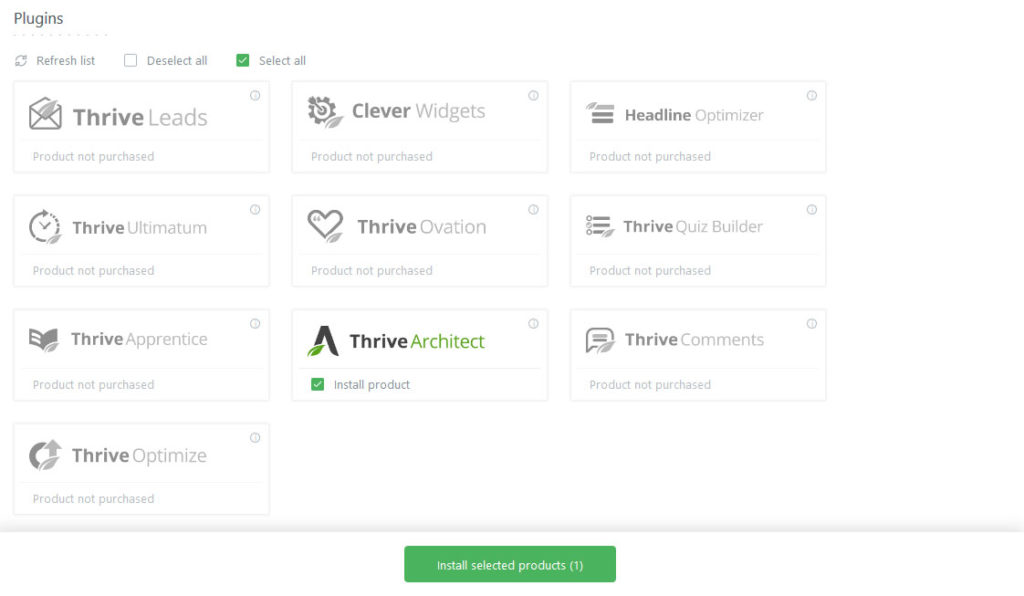The image size is (1024, 596).
Task: Click the Refresh list link text
Action: click(x=65, y=61)
